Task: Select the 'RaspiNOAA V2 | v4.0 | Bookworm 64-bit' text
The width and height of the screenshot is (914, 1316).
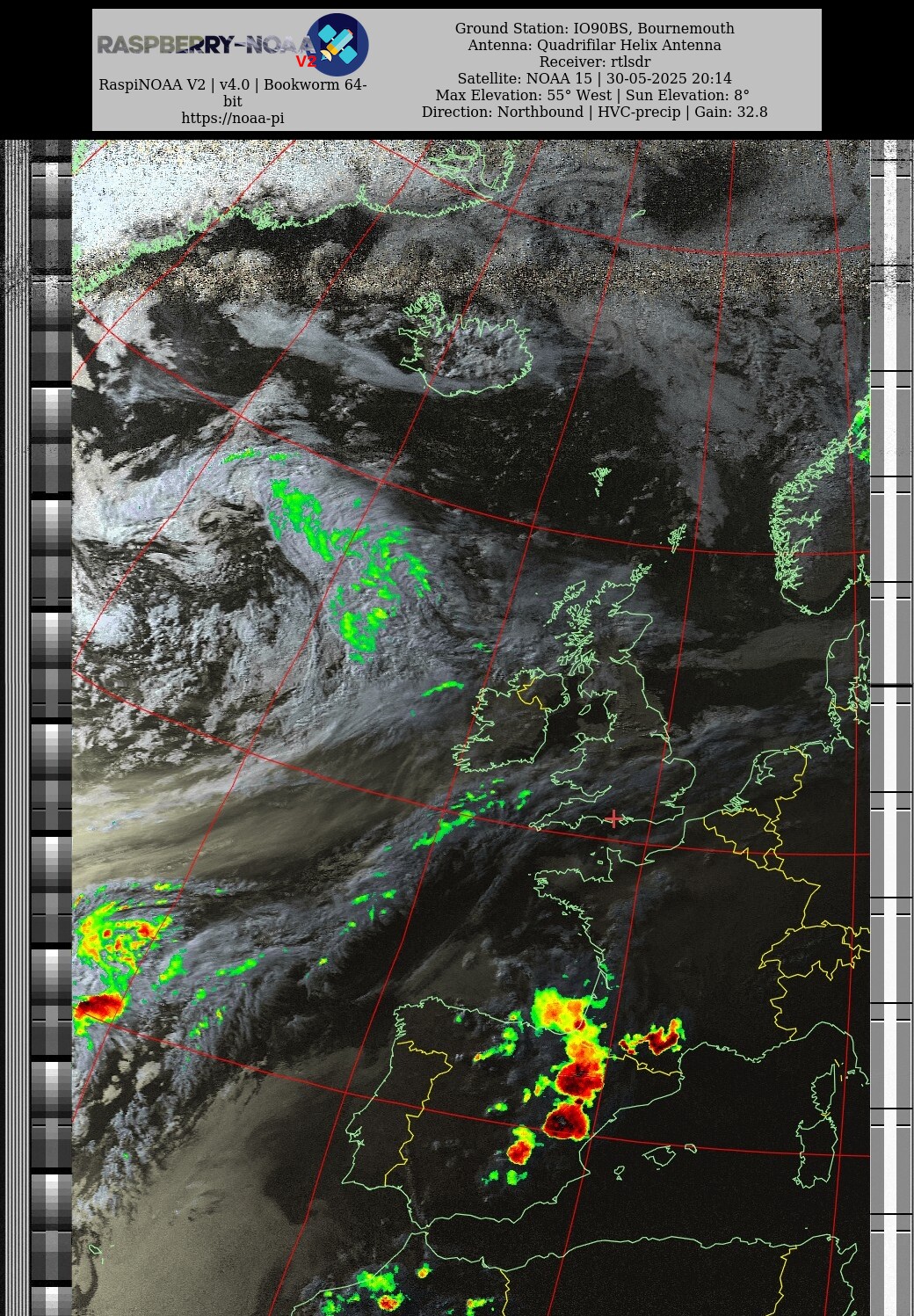Action: coord(233,93)
